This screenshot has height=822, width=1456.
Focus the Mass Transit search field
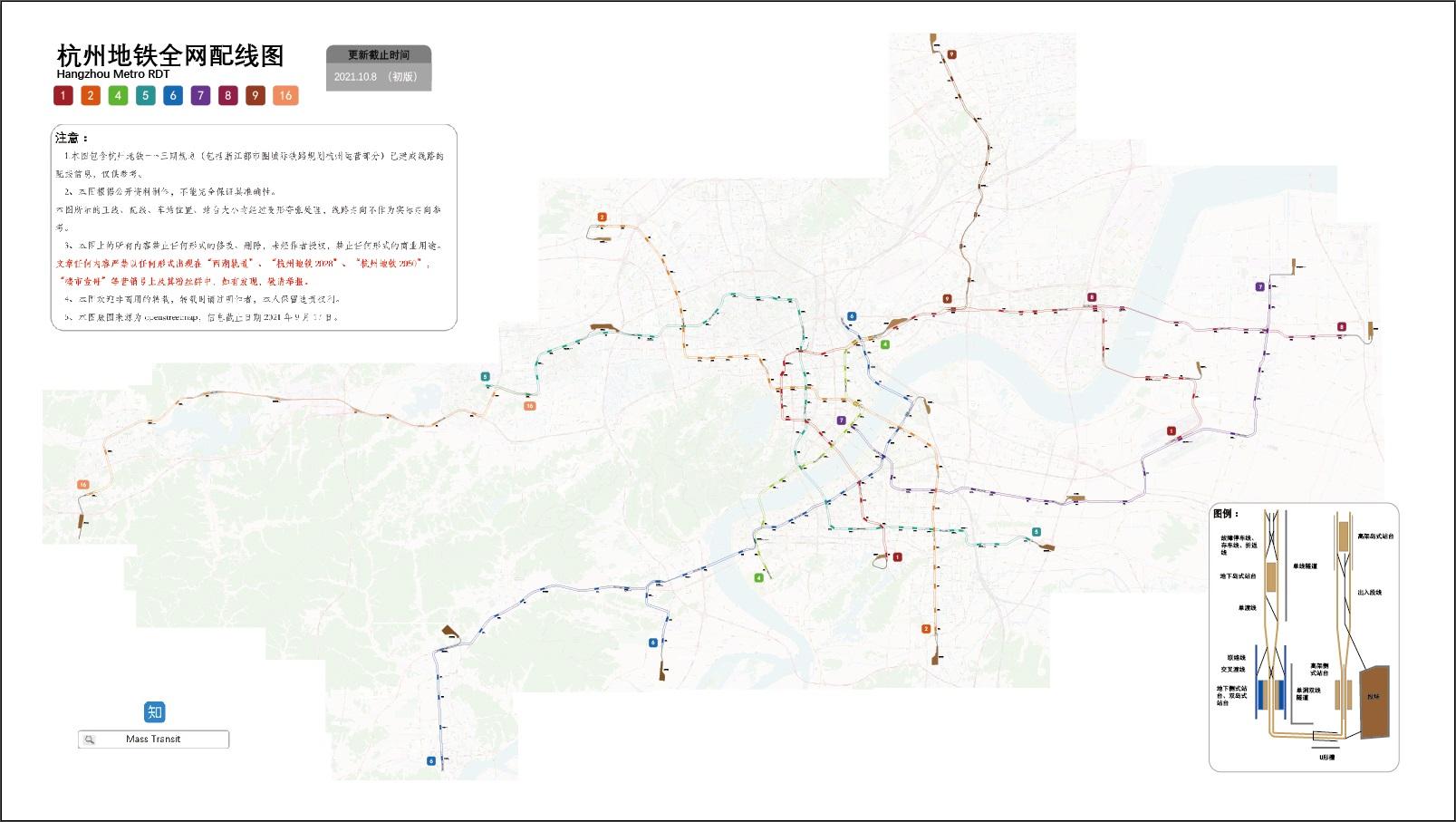[153, 740]
